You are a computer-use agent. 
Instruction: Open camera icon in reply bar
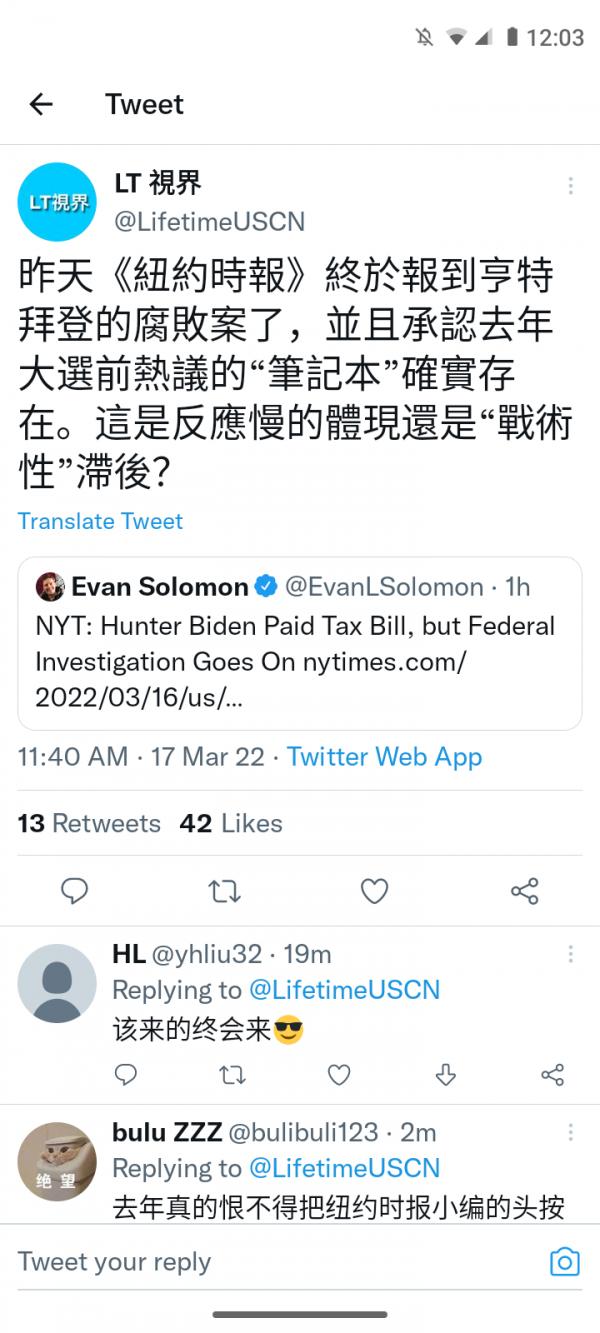564,1261
